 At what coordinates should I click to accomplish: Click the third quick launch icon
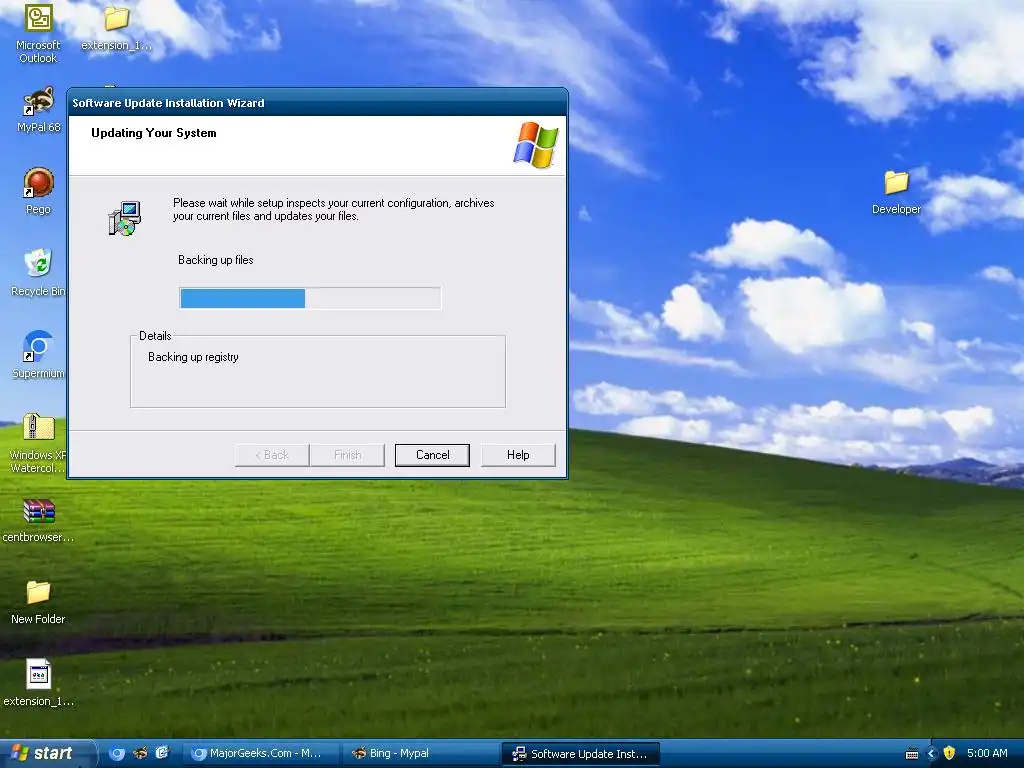click(x=162, y=753)
